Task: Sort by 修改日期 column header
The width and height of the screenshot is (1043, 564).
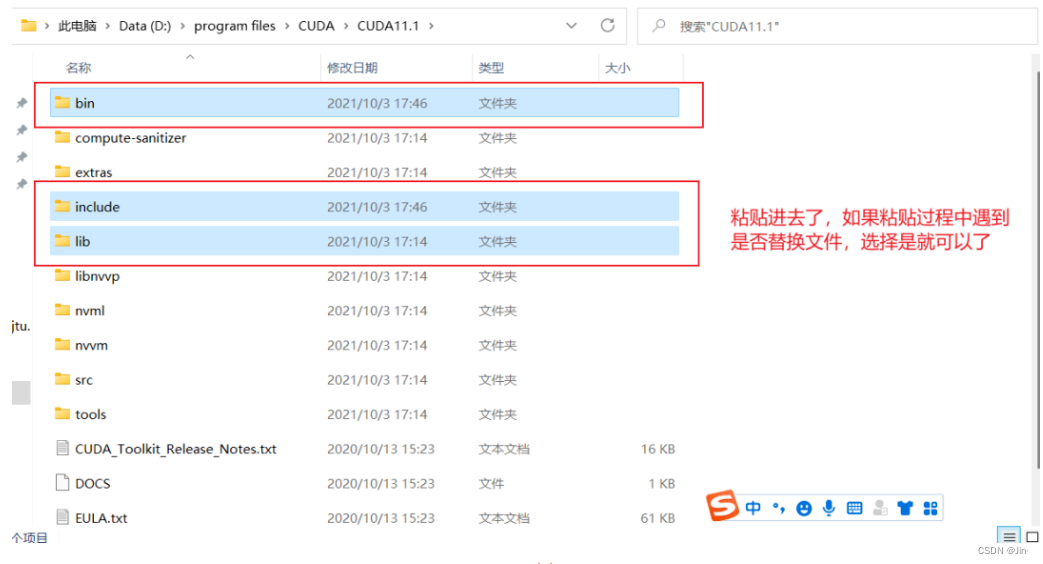Action: click(353, 67)
